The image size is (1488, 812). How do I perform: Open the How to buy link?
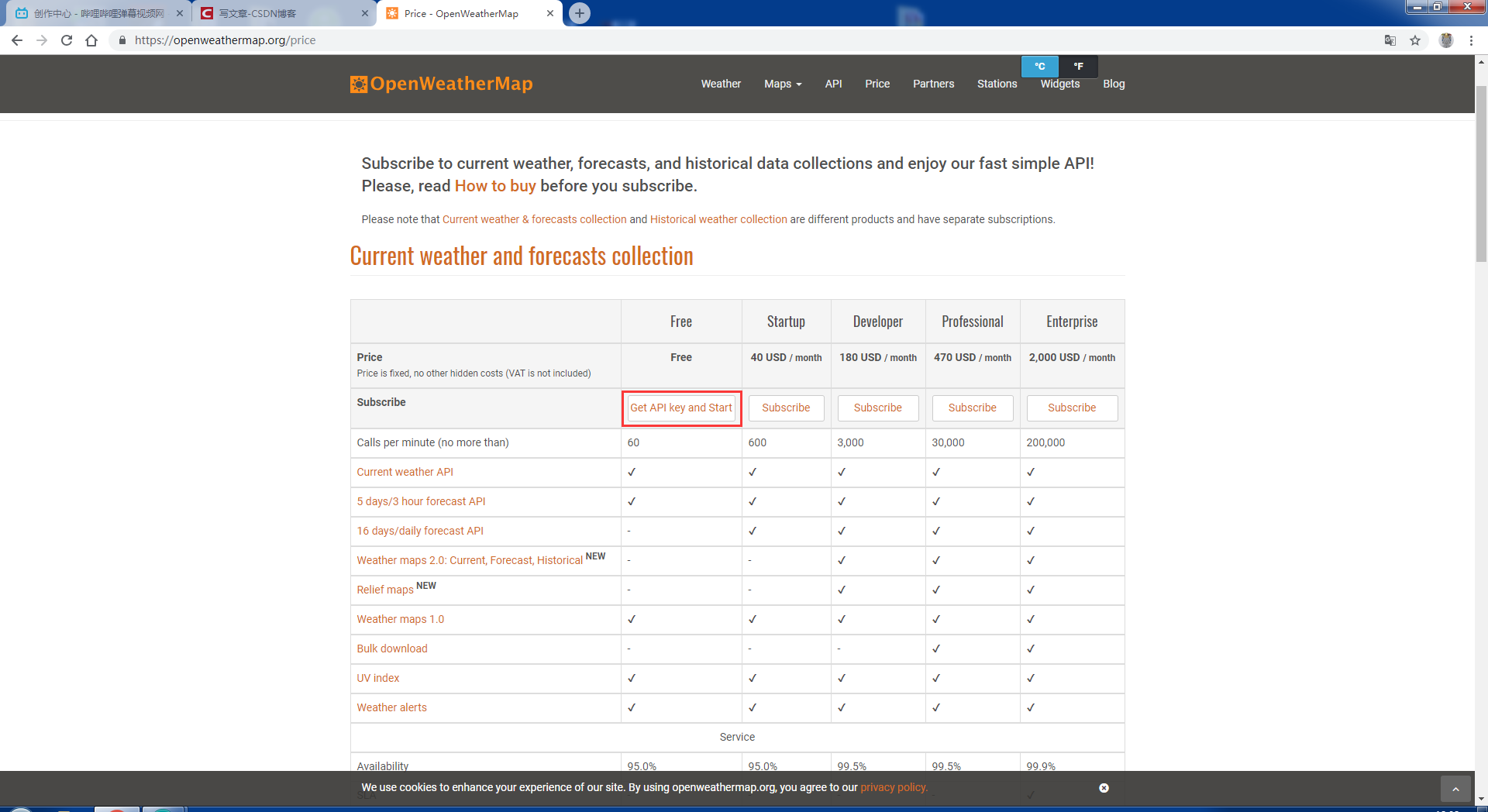495,186
